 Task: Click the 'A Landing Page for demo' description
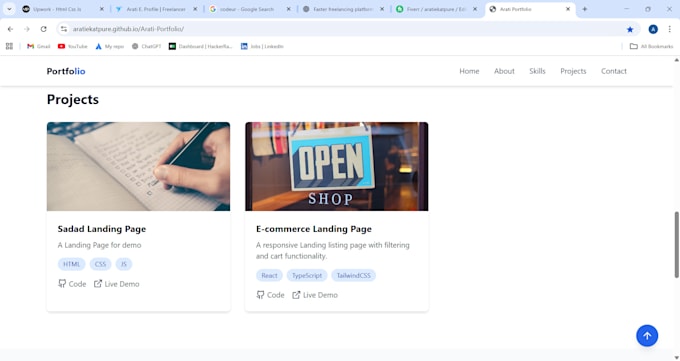click(x=99, y=245)
